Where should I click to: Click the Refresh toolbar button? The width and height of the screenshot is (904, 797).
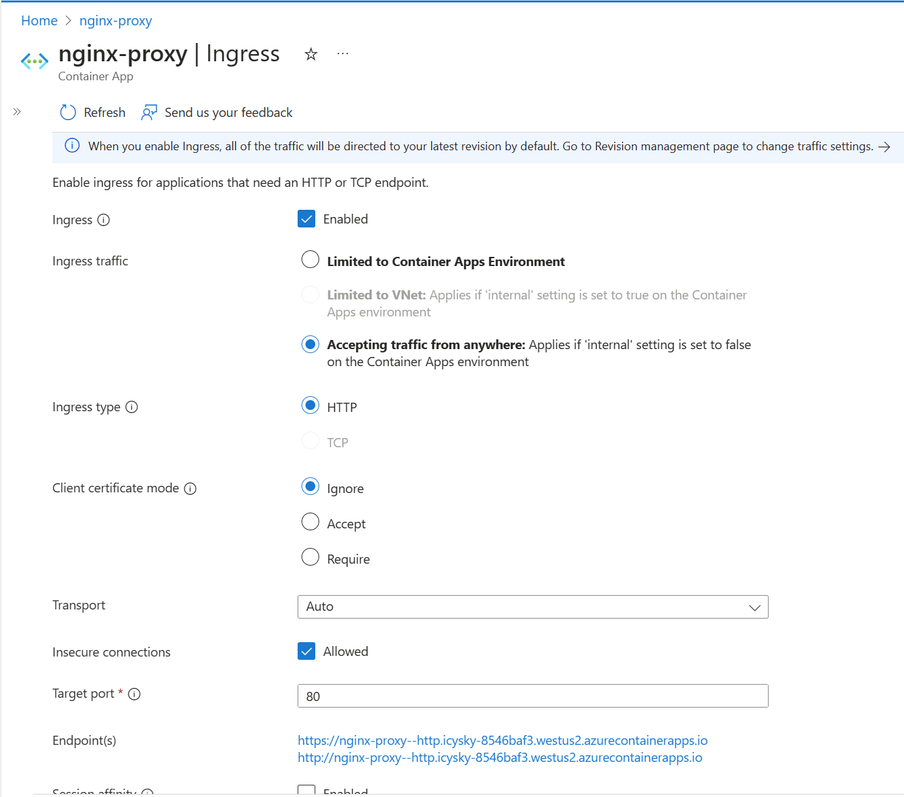point(93,112)
